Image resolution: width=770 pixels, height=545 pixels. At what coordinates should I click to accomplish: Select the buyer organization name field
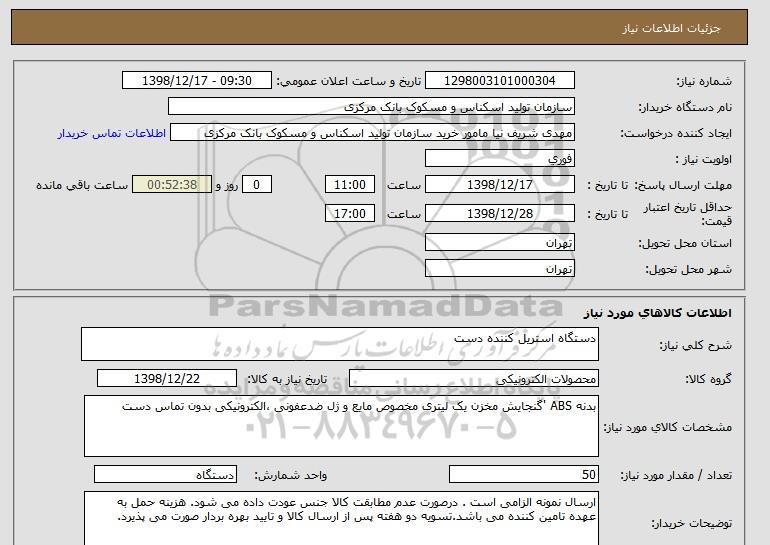pyautogui.click(x=371, y=107)
